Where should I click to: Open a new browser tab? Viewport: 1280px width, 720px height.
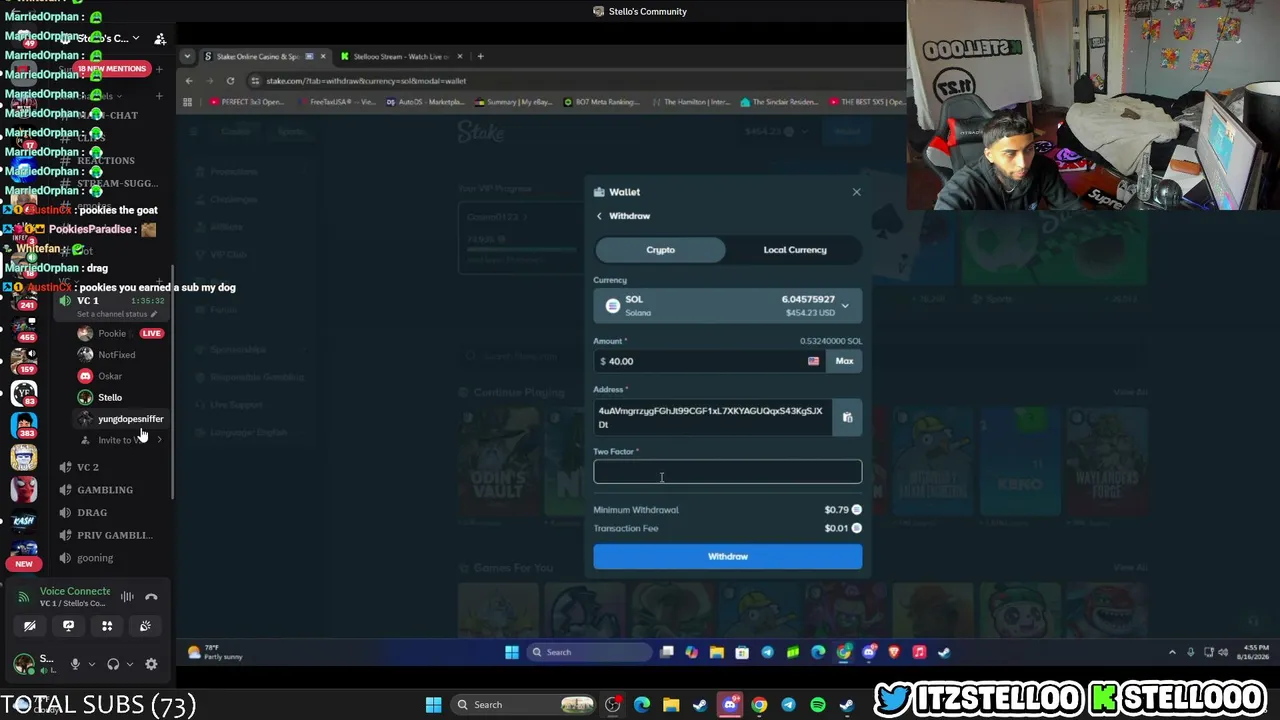tap(480, 56)
